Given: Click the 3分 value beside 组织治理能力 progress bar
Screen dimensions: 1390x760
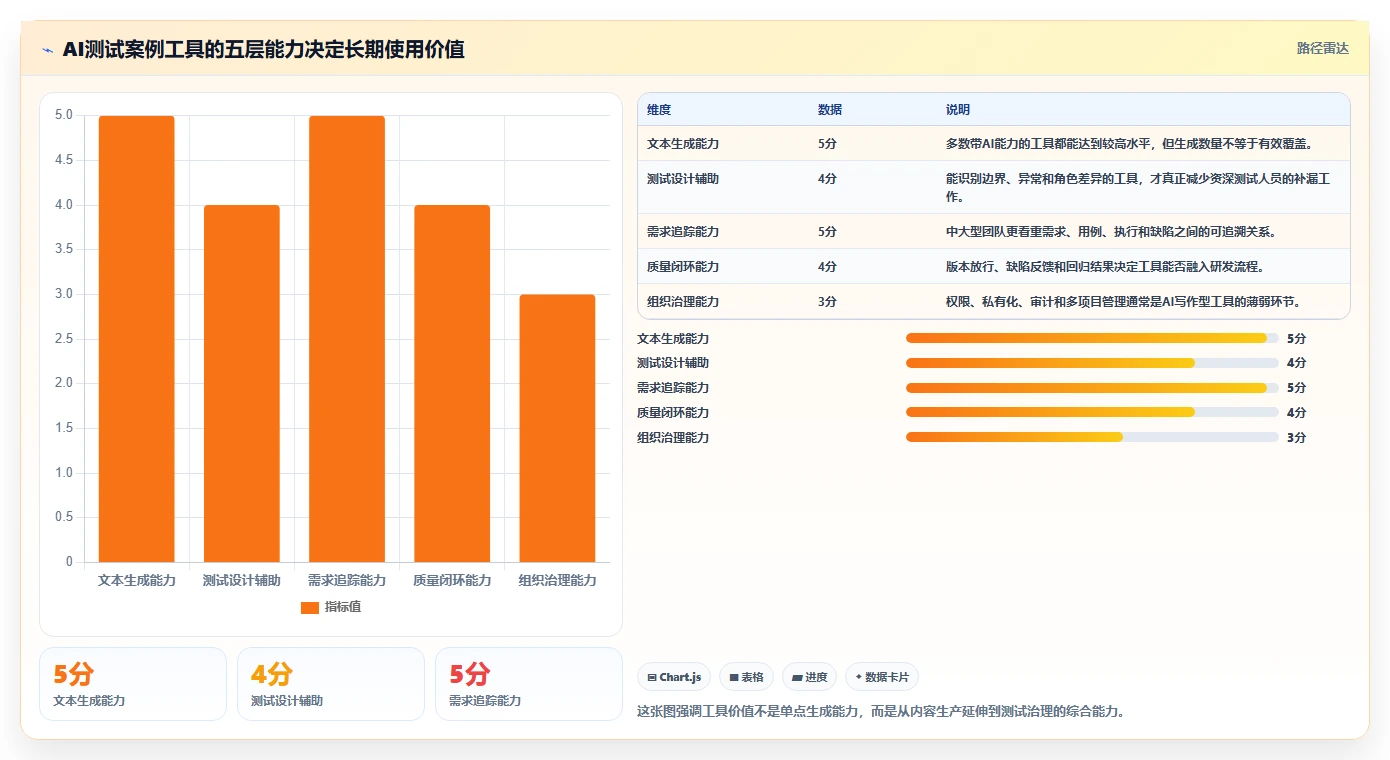Looking at the screenshot, I should coord(1296,438).
